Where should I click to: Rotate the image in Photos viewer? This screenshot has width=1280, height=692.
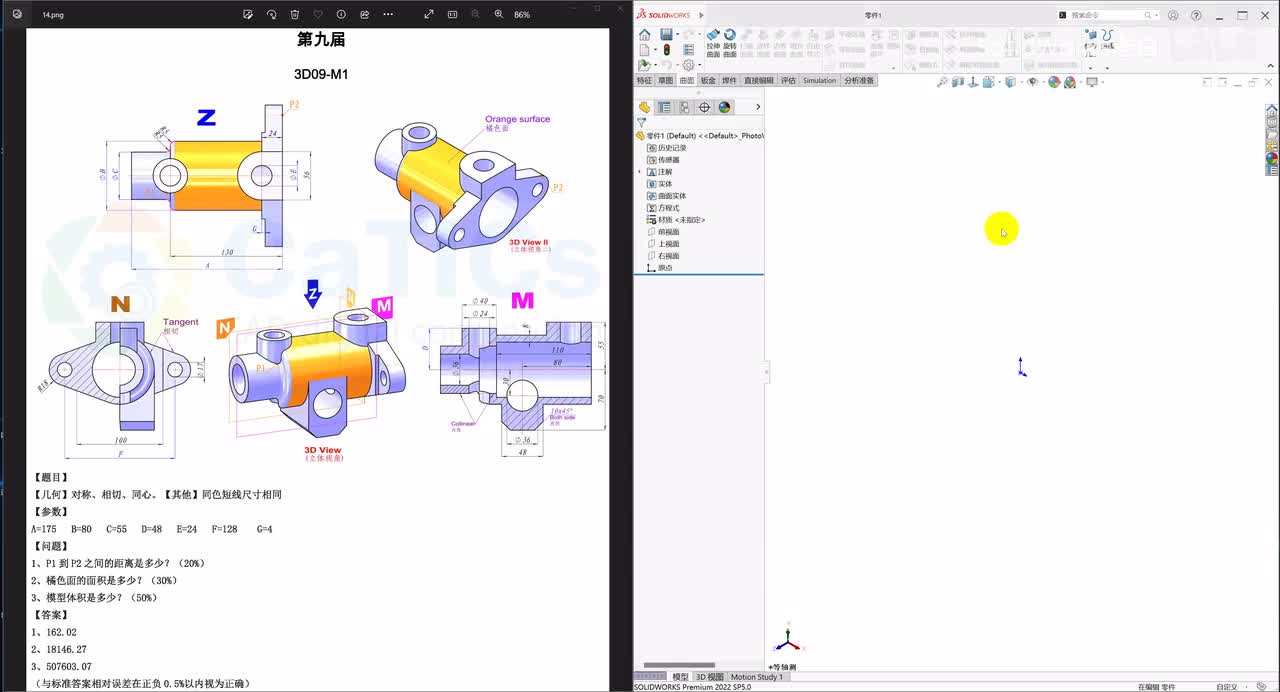click(x=271, y=15)
